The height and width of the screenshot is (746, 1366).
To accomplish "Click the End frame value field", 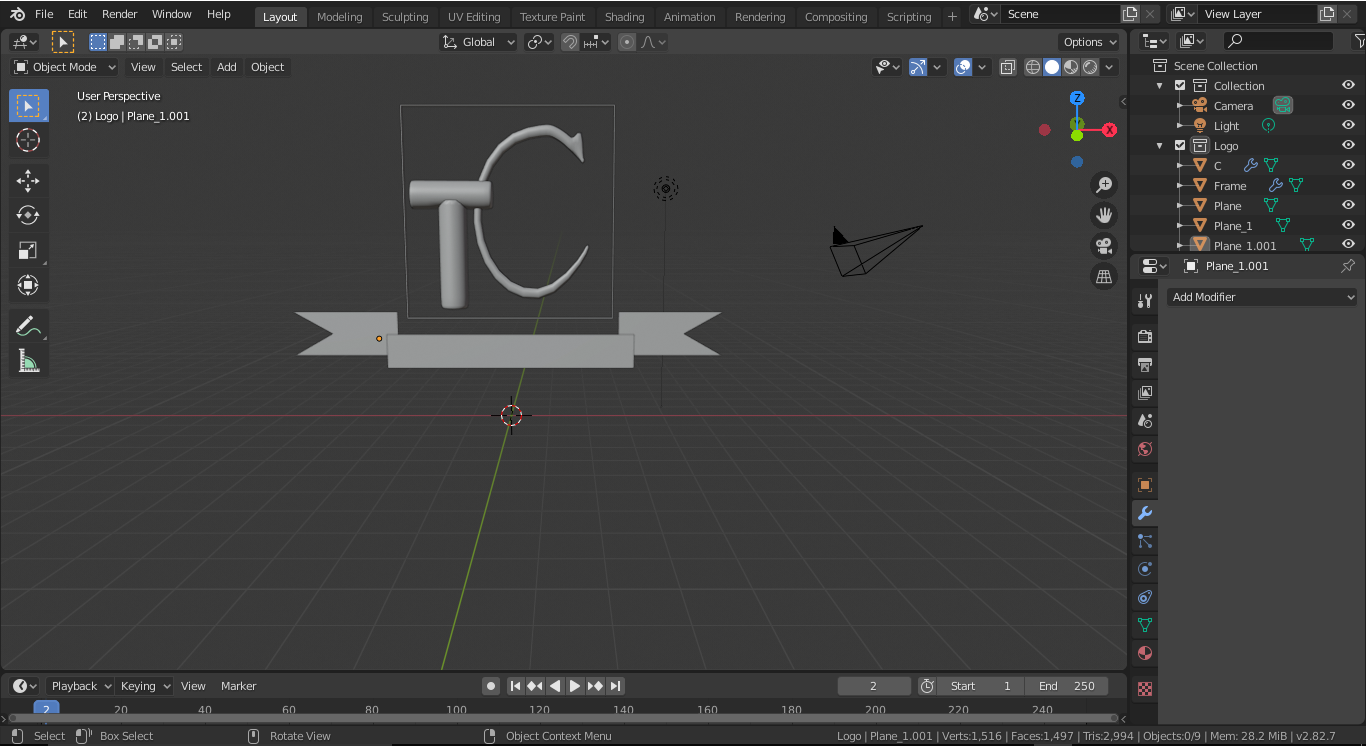I will (x=1066, y=686).
